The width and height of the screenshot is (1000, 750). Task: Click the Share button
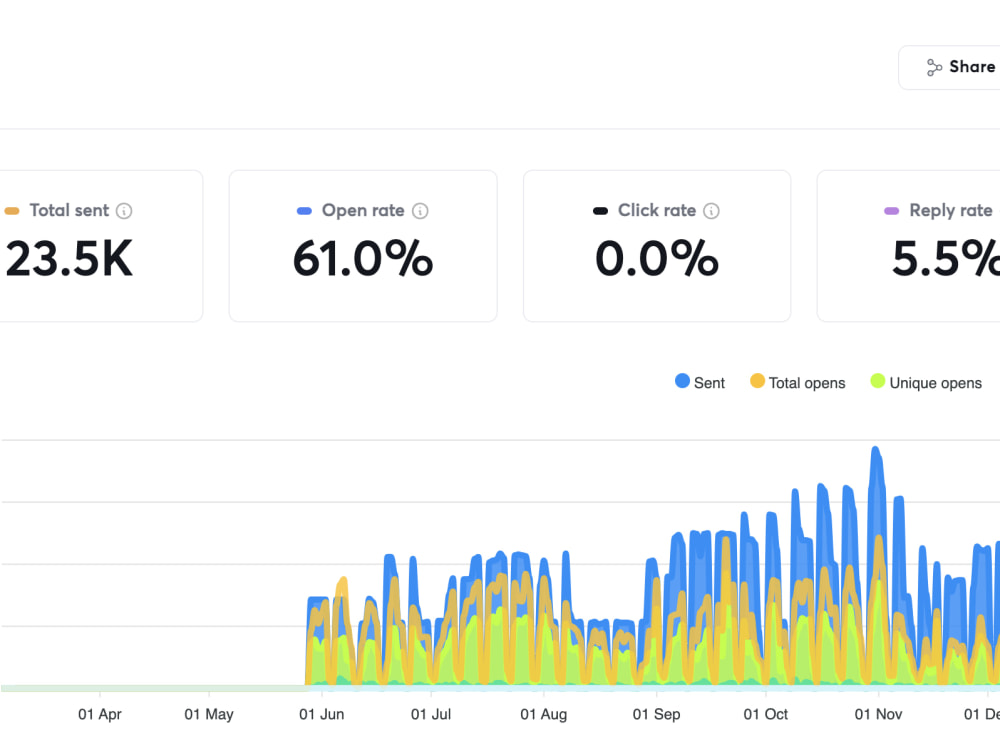[x=949, y=67]
